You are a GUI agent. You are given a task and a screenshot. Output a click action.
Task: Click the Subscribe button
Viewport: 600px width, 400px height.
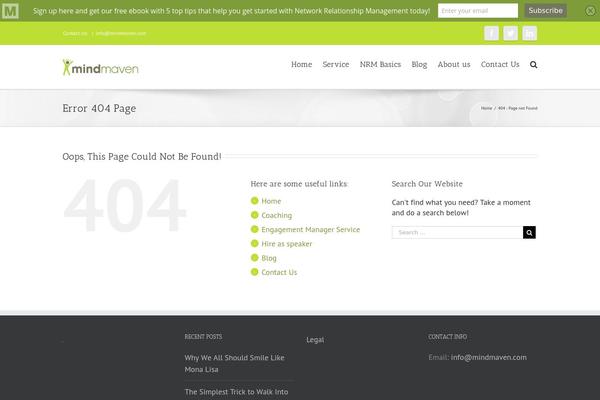point(546,11)
